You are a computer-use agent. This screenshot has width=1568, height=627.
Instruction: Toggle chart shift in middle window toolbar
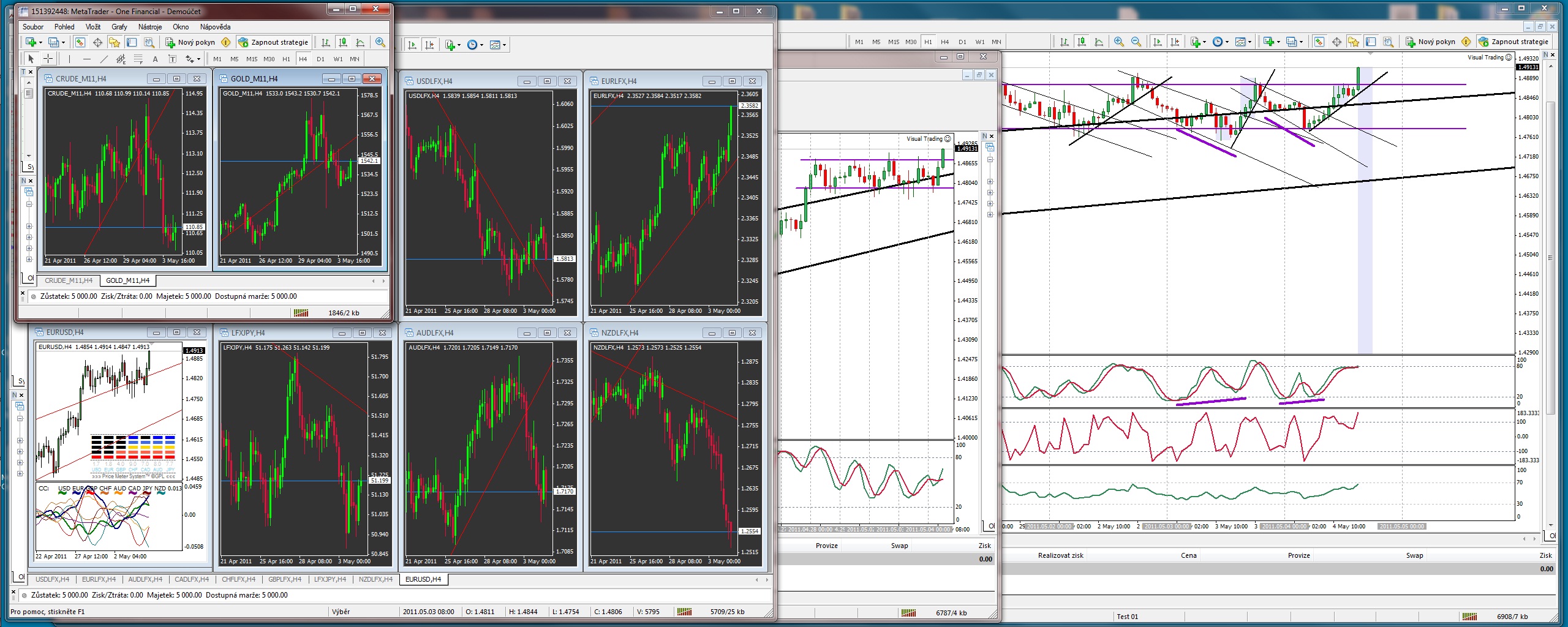[429, 45]
